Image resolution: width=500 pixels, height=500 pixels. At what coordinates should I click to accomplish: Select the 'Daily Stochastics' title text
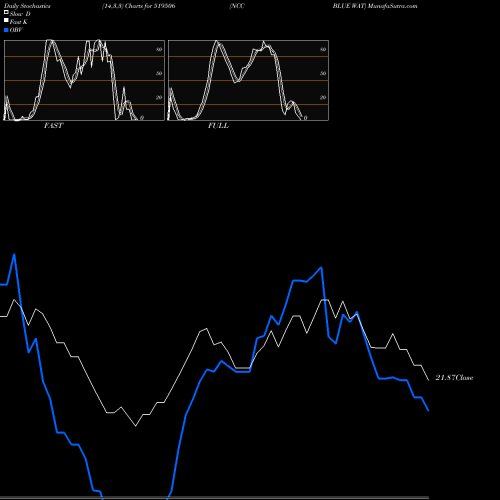[27, 6]
